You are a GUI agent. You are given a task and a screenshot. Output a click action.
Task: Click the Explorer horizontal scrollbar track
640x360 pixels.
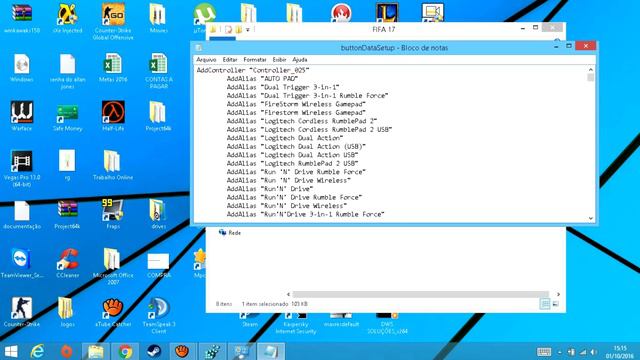[420, 294]
